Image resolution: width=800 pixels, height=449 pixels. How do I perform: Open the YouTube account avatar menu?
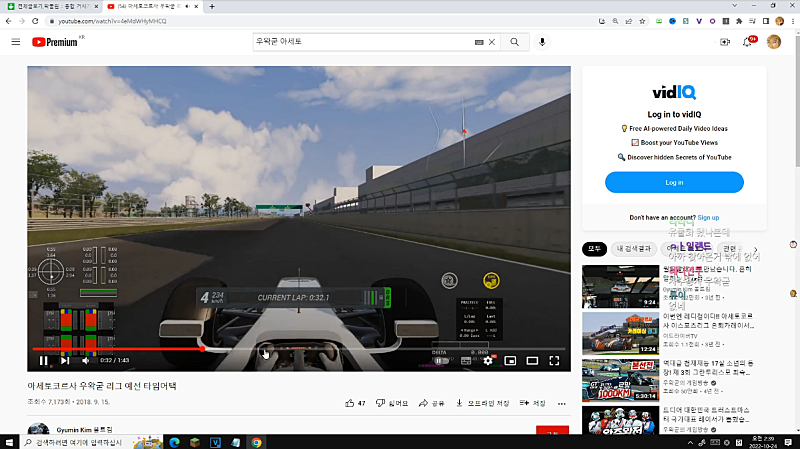pyautogui.click(x=773, y=42)
